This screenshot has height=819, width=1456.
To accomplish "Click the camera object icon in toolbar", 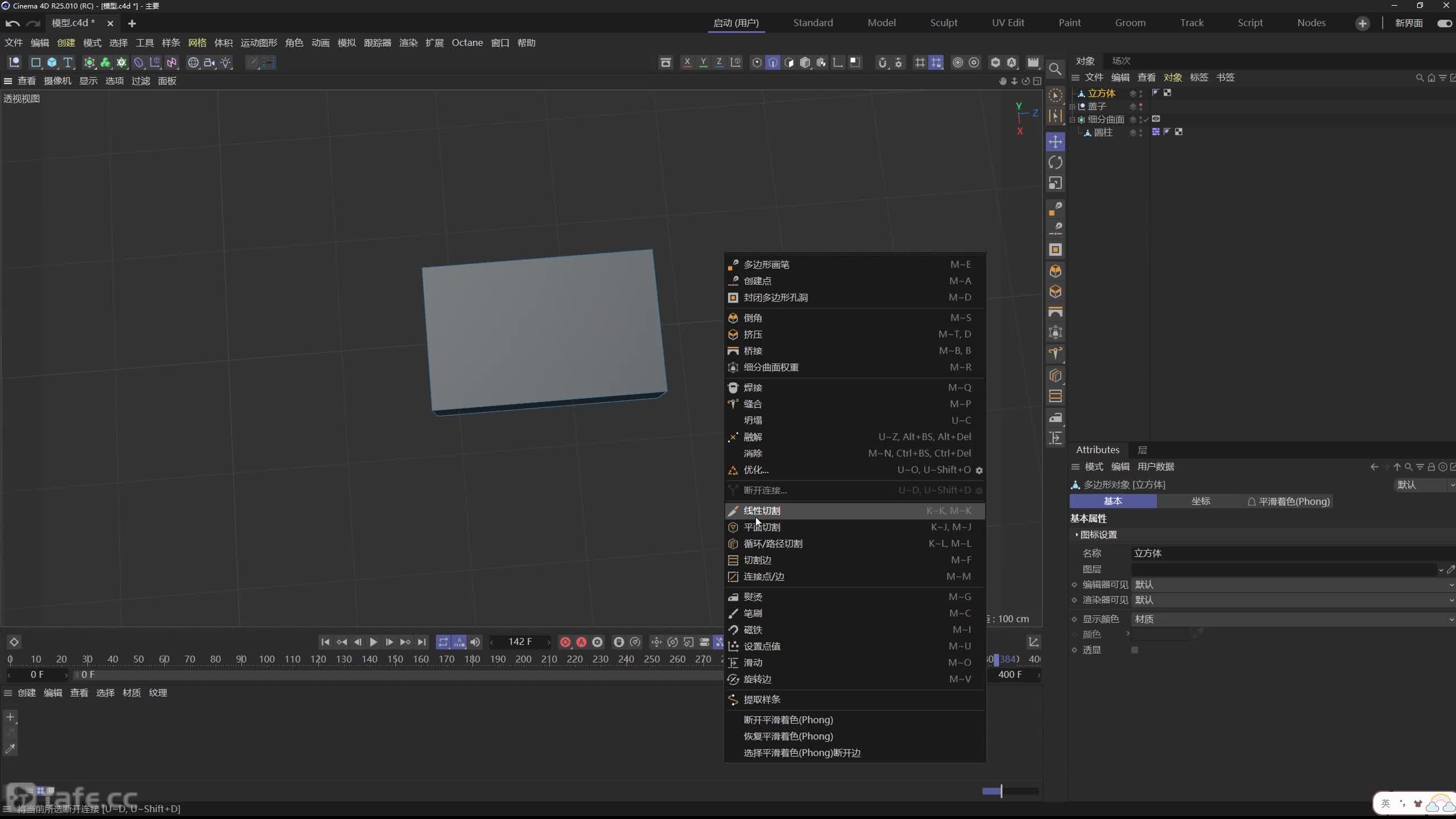I will tap(209, 63).
